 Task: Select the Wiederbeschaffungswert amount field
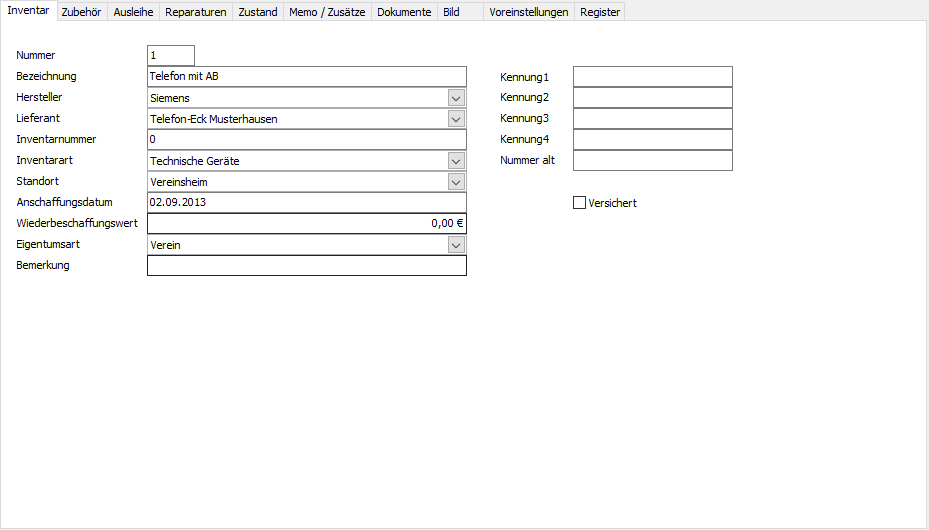tap(306, 224)
